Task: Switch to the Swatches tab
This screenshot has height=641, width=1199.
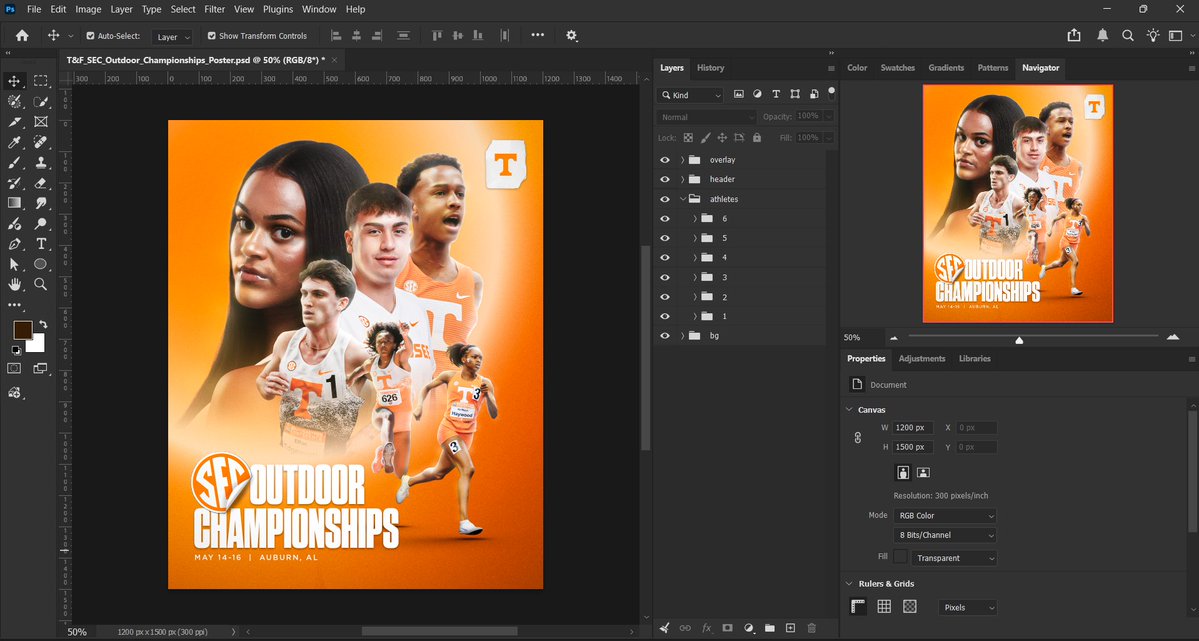Action: click(898, 68)
